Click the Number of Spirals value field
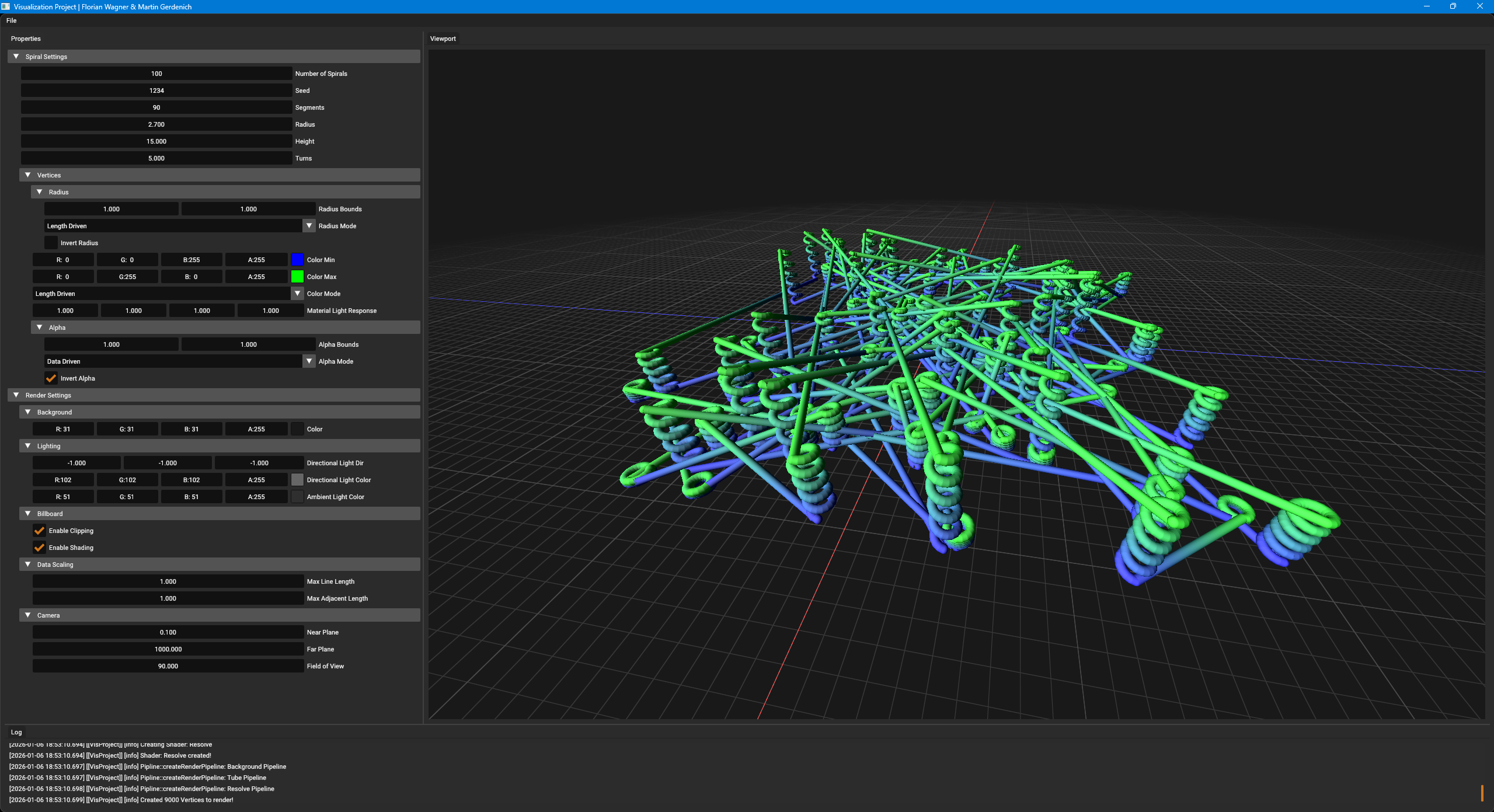Viewport: 1494px width, 812px height. [156, 74]
